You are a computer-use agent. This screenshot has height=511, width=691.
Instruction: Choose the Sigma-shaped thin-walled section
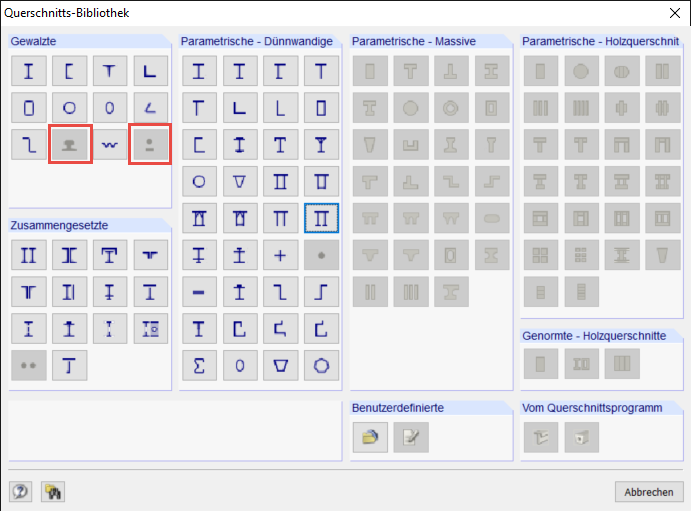click(199, 365)
